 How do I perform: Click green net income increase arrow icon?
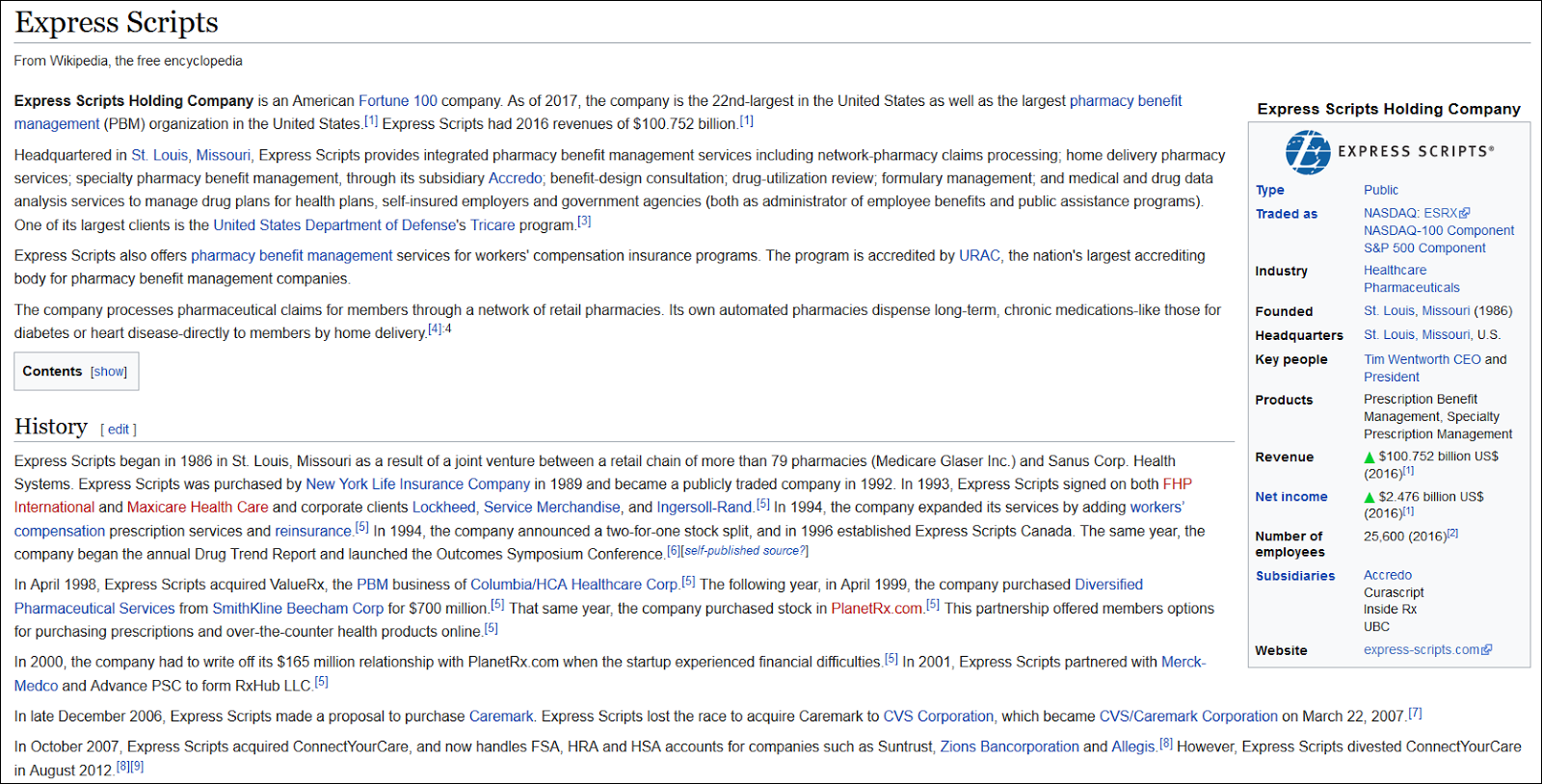1369,497
